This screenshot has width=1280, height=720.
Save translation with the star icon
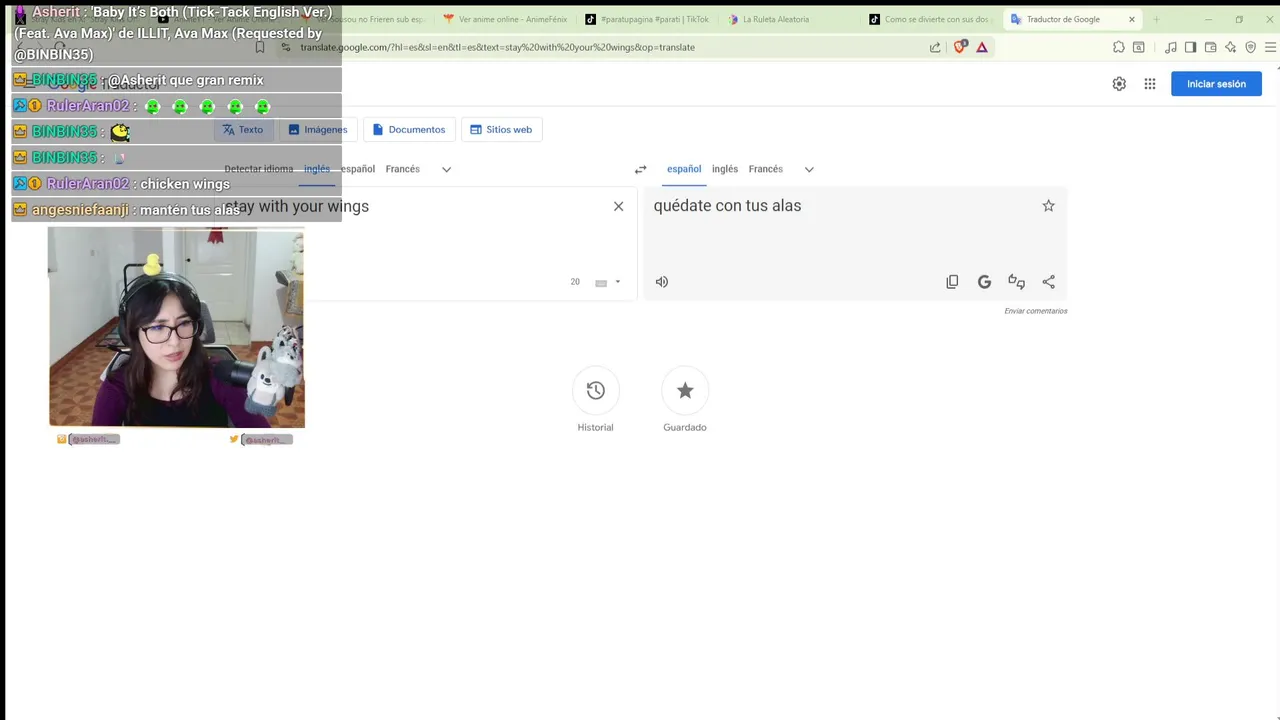click(x=1048, y=206)
